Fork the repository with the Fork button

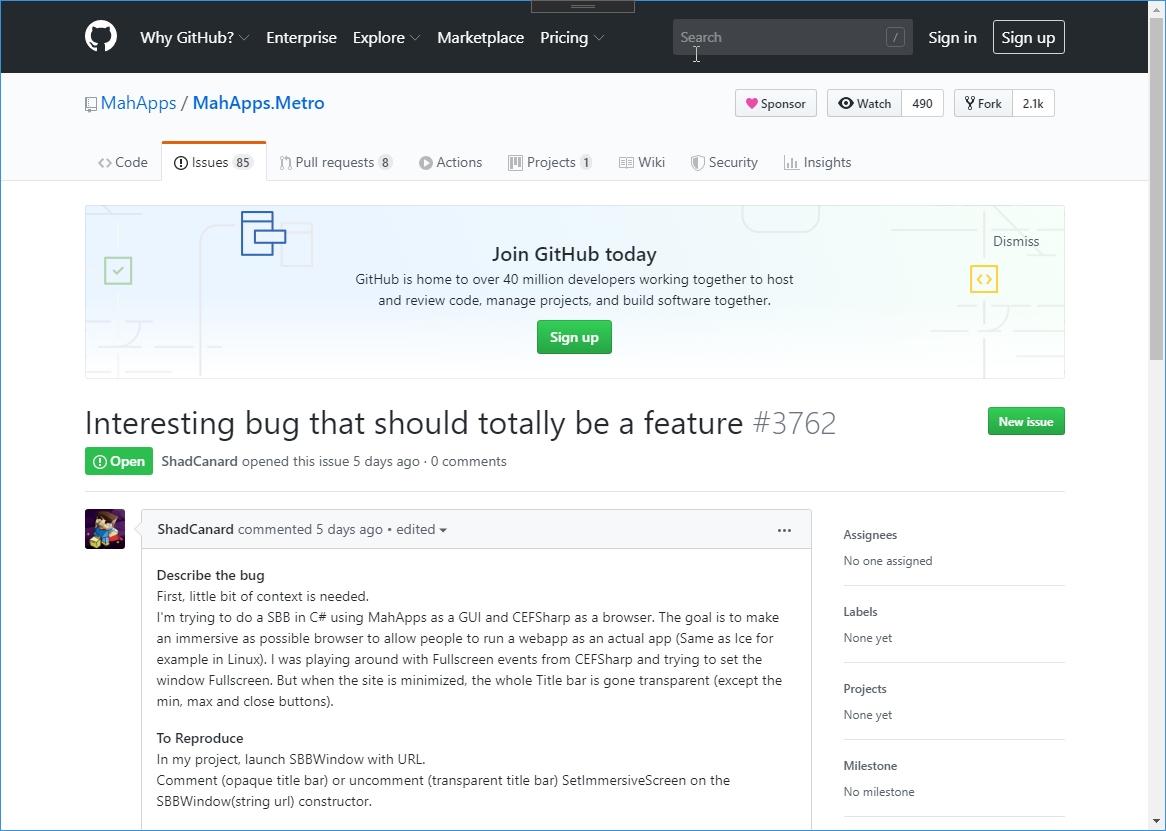click(x=983, y=103)
